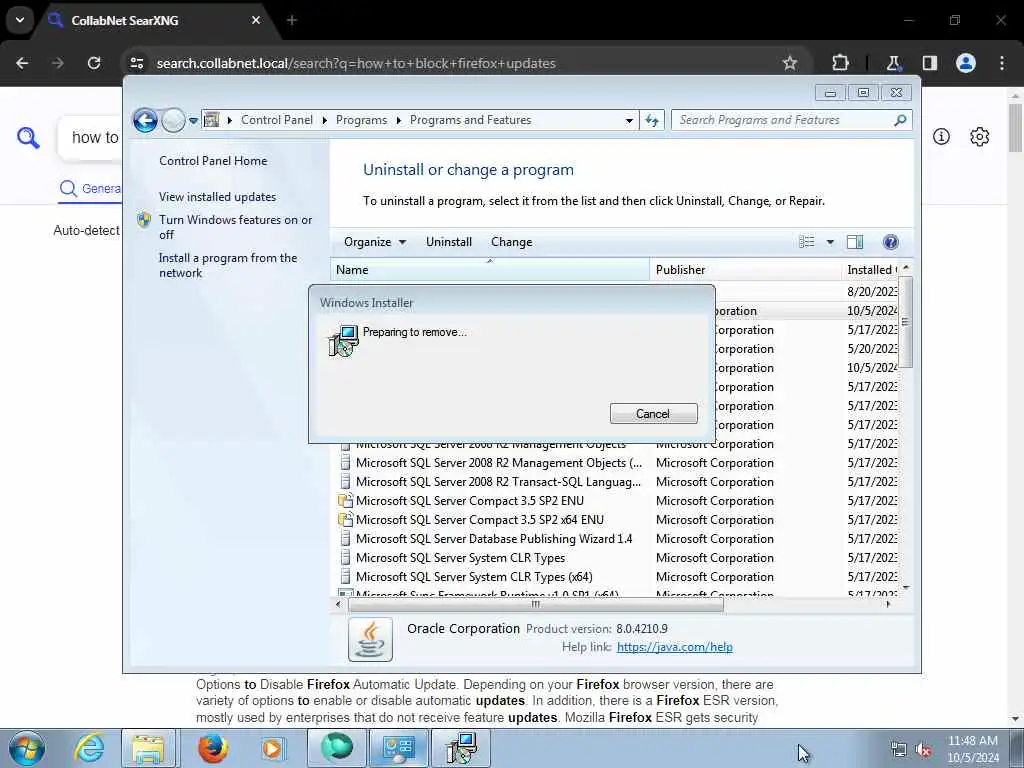The height and width of the screenshot is (768, 1024).
Task: Open the java.com/help link
Action: tap(675, 647)
